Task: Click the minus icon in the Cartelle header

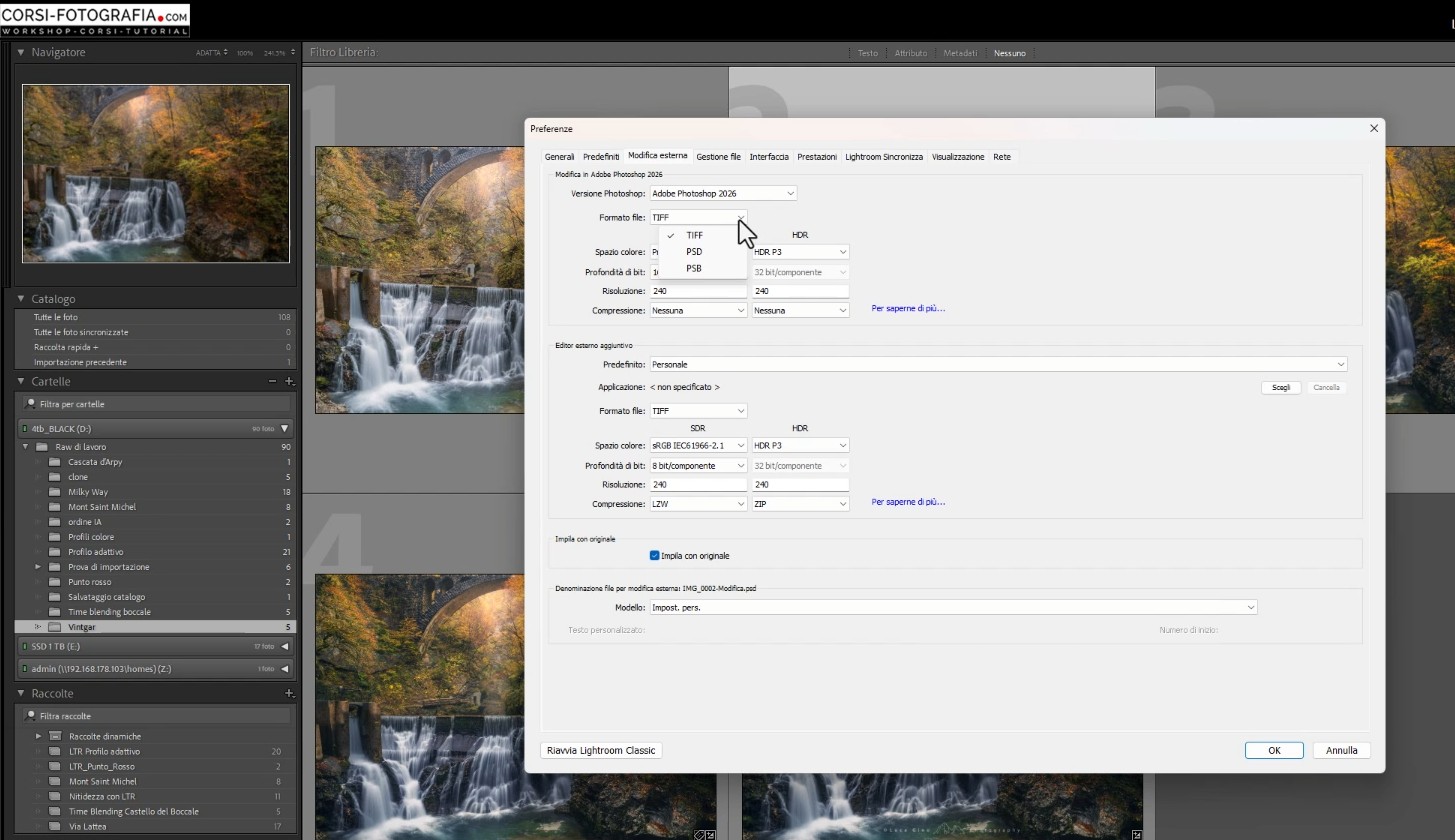Action: tap(272, 381)
